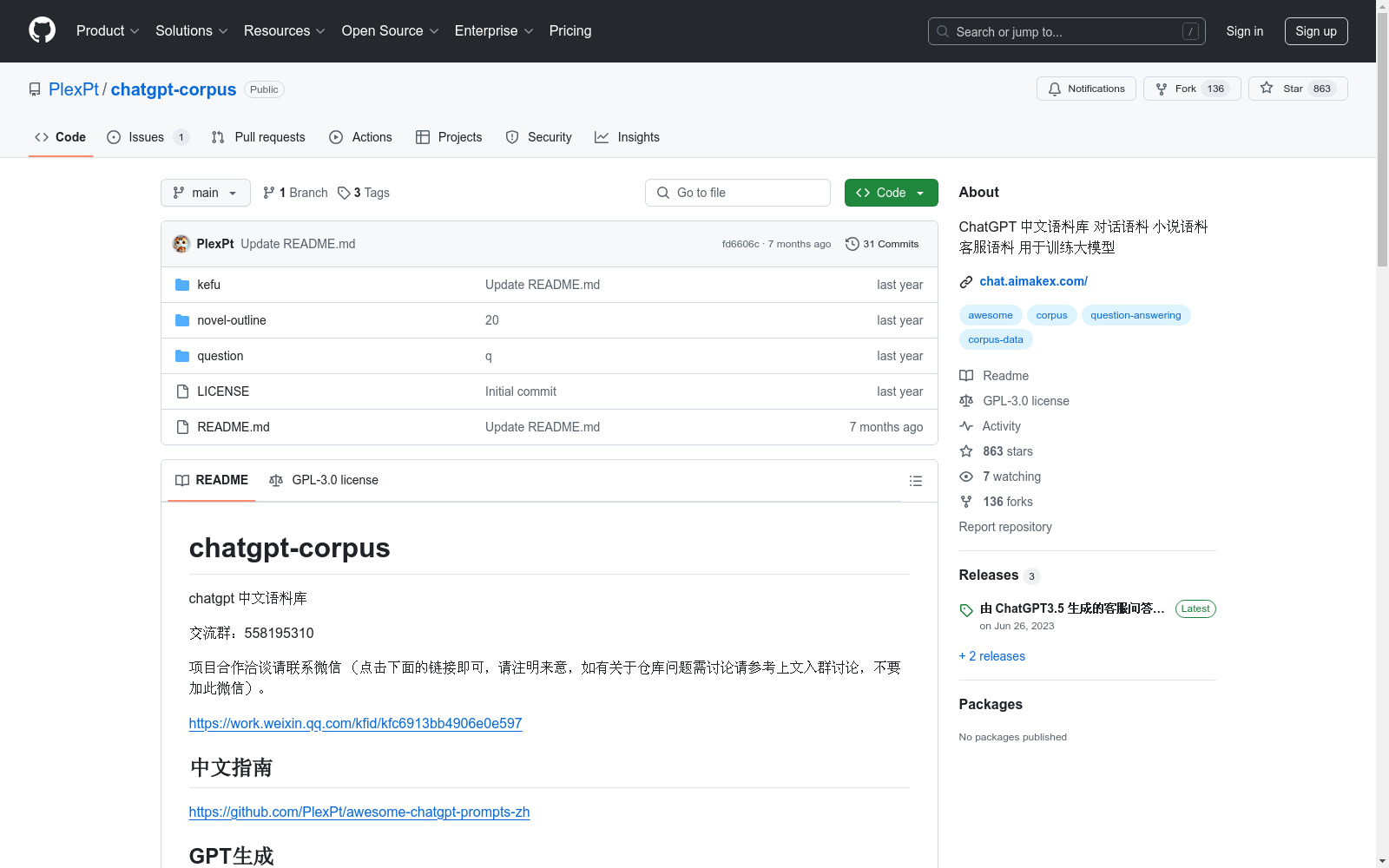Select the README tab in file viewer

click(212, 480)
